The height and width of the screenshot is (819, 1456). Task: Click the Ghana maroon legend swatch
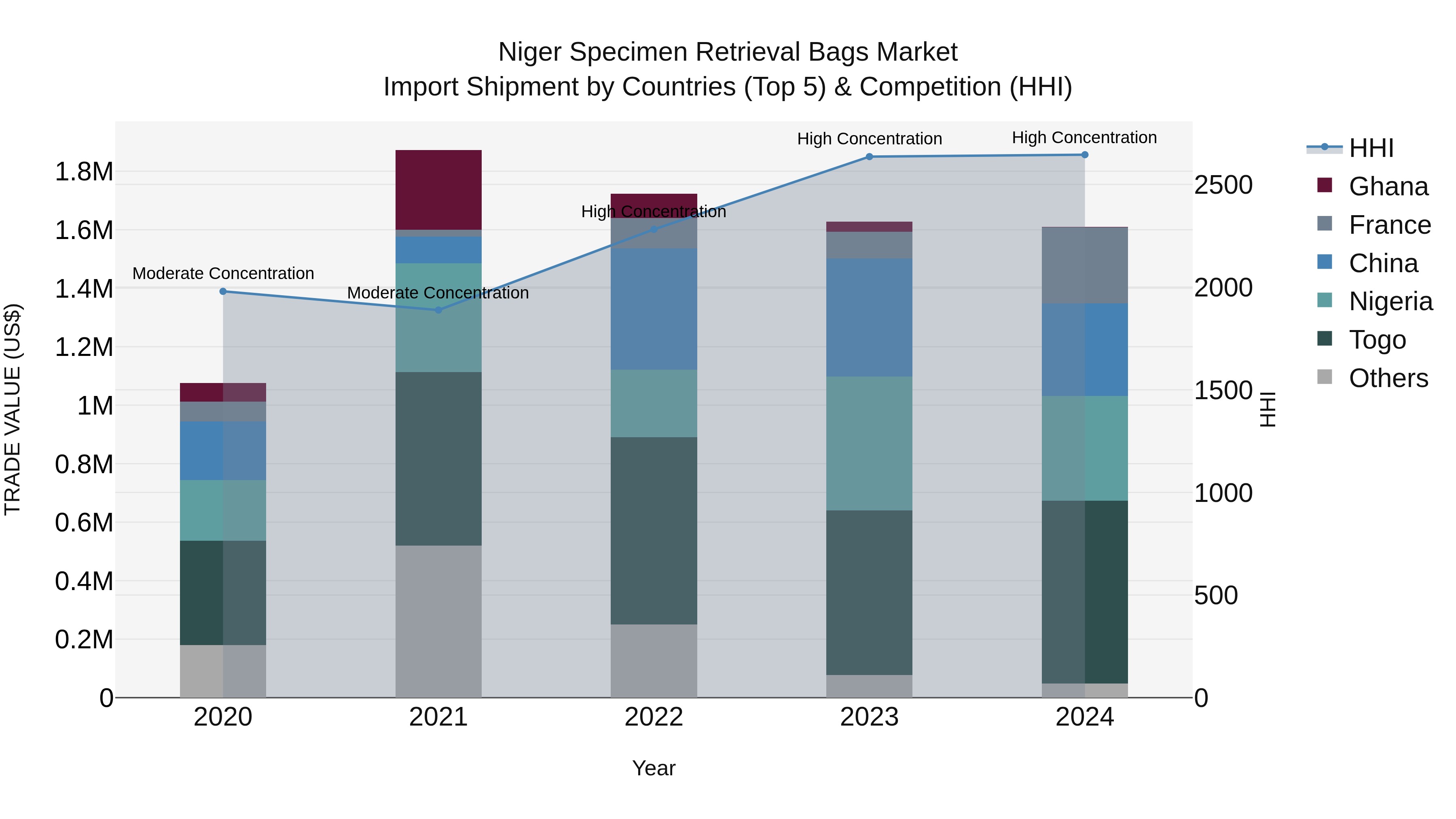point(1324,185)
